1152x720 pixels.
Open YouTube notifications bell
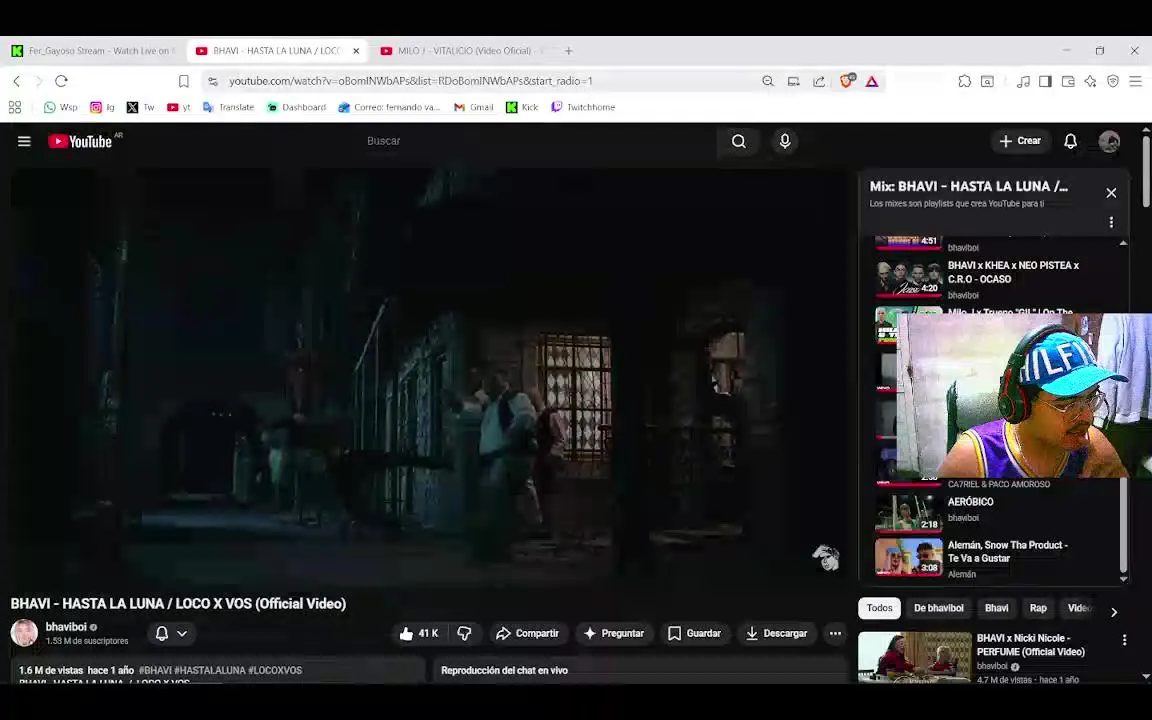(x=1070, y=141)
